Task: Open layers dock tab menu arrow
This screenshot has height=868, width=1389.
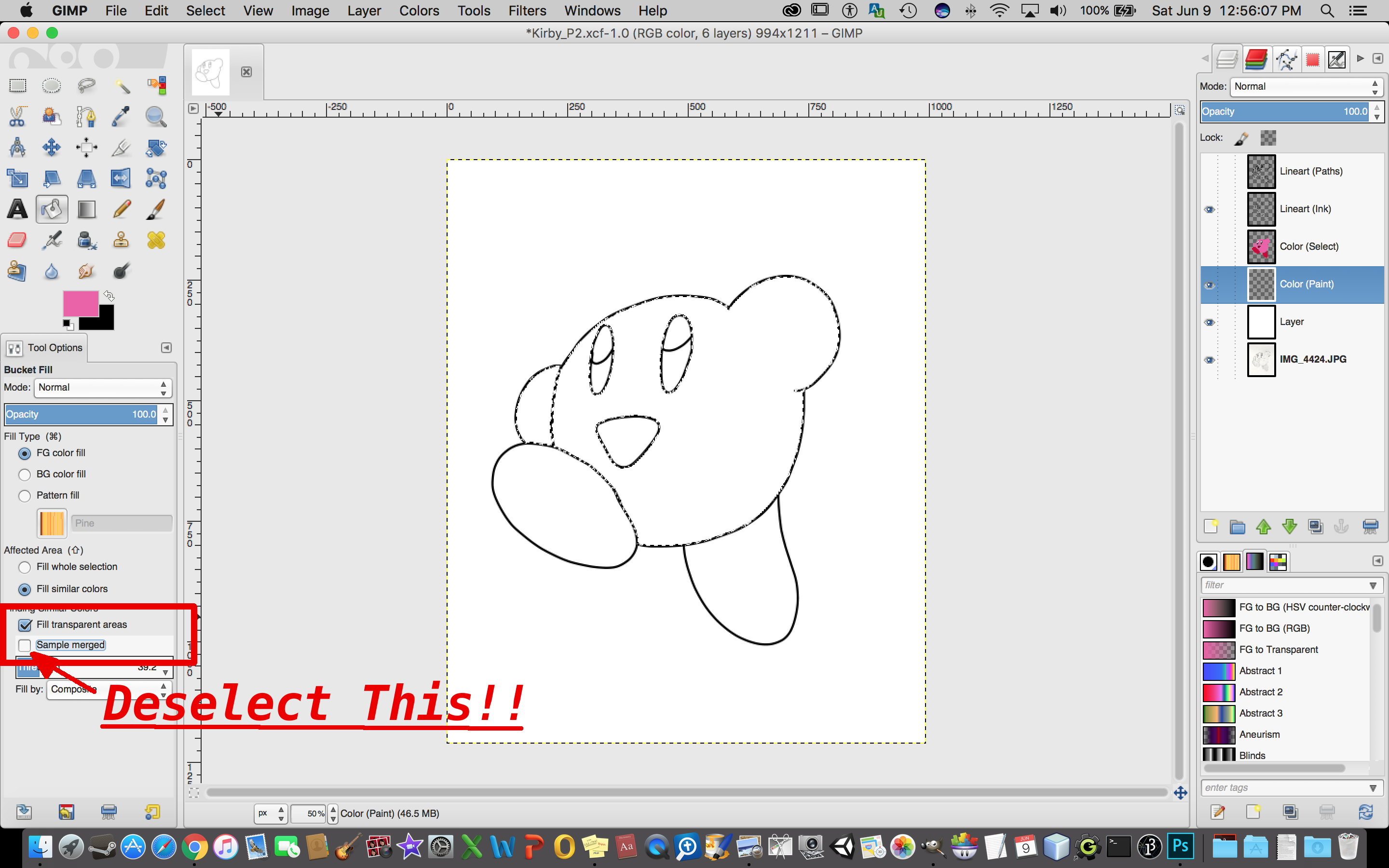Action: coord(1377,58)
